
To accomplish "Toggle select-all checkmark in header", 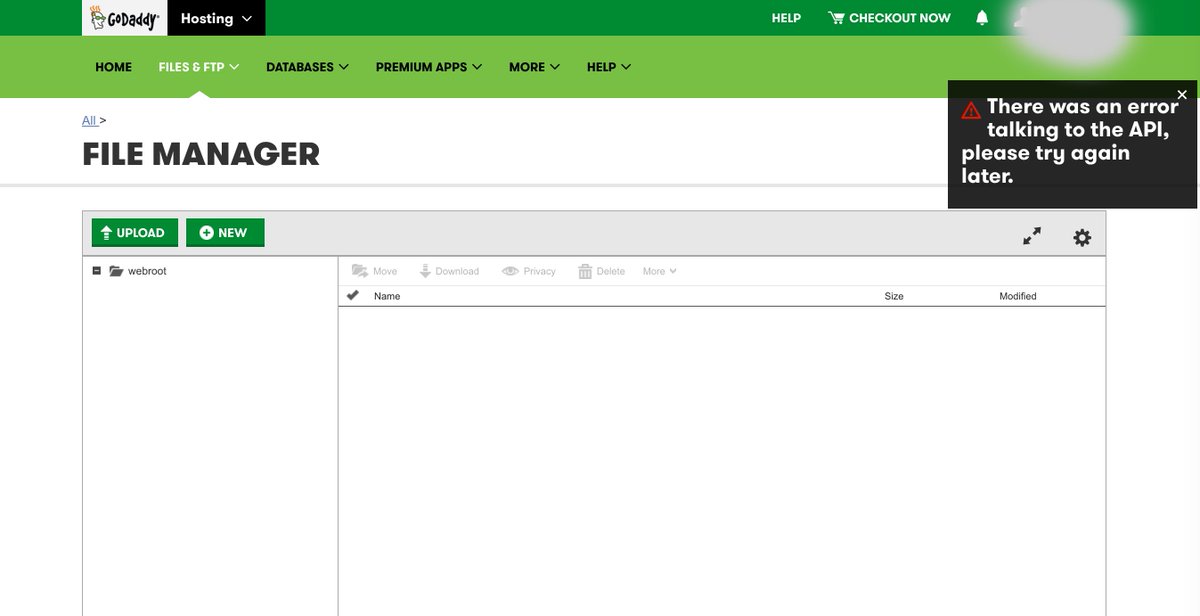I will tap(352, 296).
